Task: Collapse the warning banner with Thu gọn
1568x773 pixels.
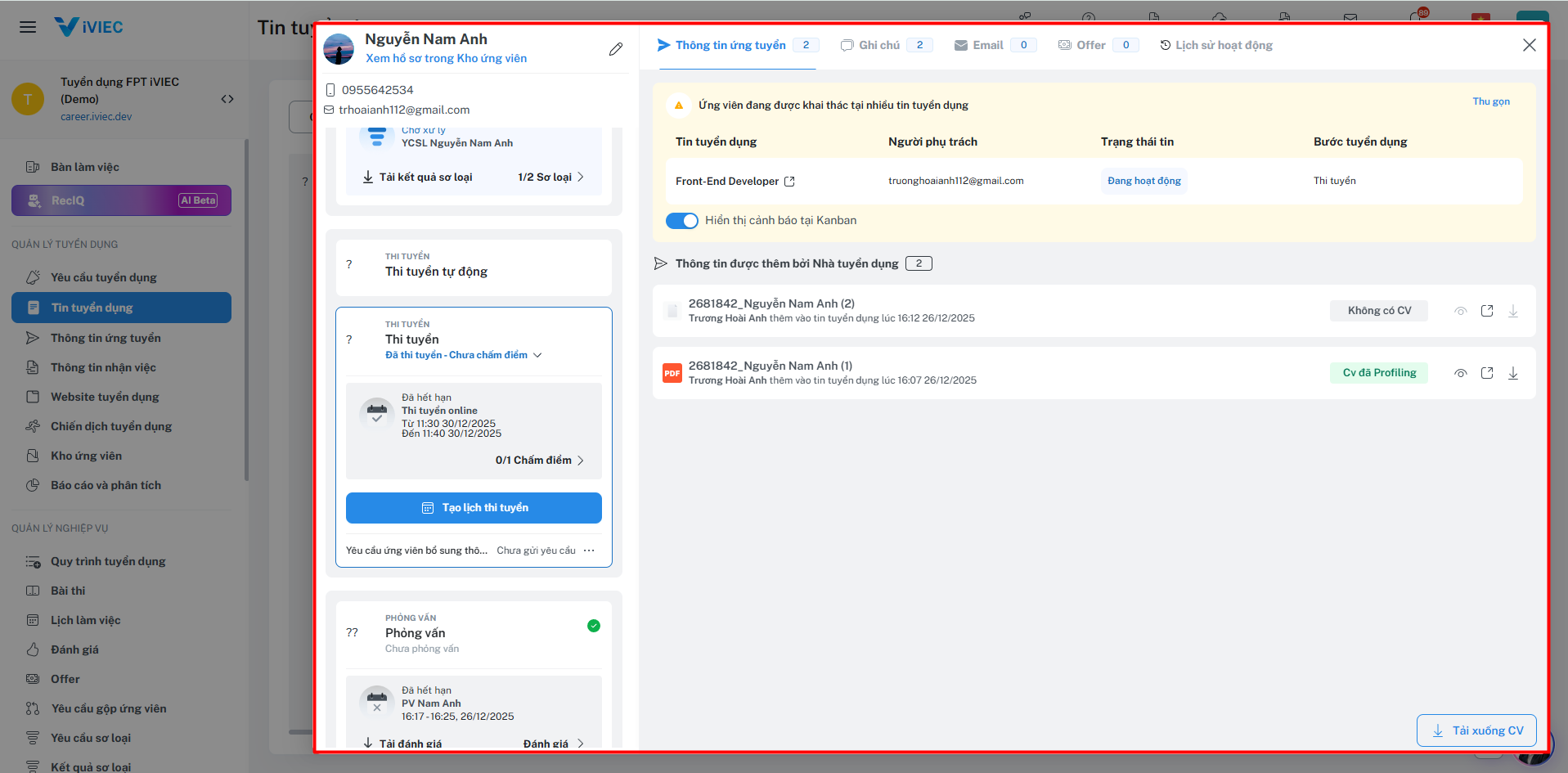Action: point(1491,101)
